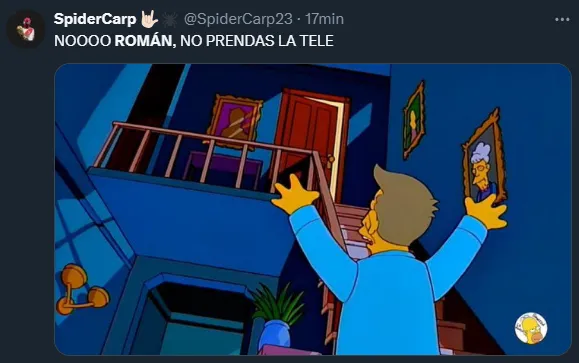Click the wooden balcony railing
This screenshot has width=579, height=363.
(x=207, y=157)
